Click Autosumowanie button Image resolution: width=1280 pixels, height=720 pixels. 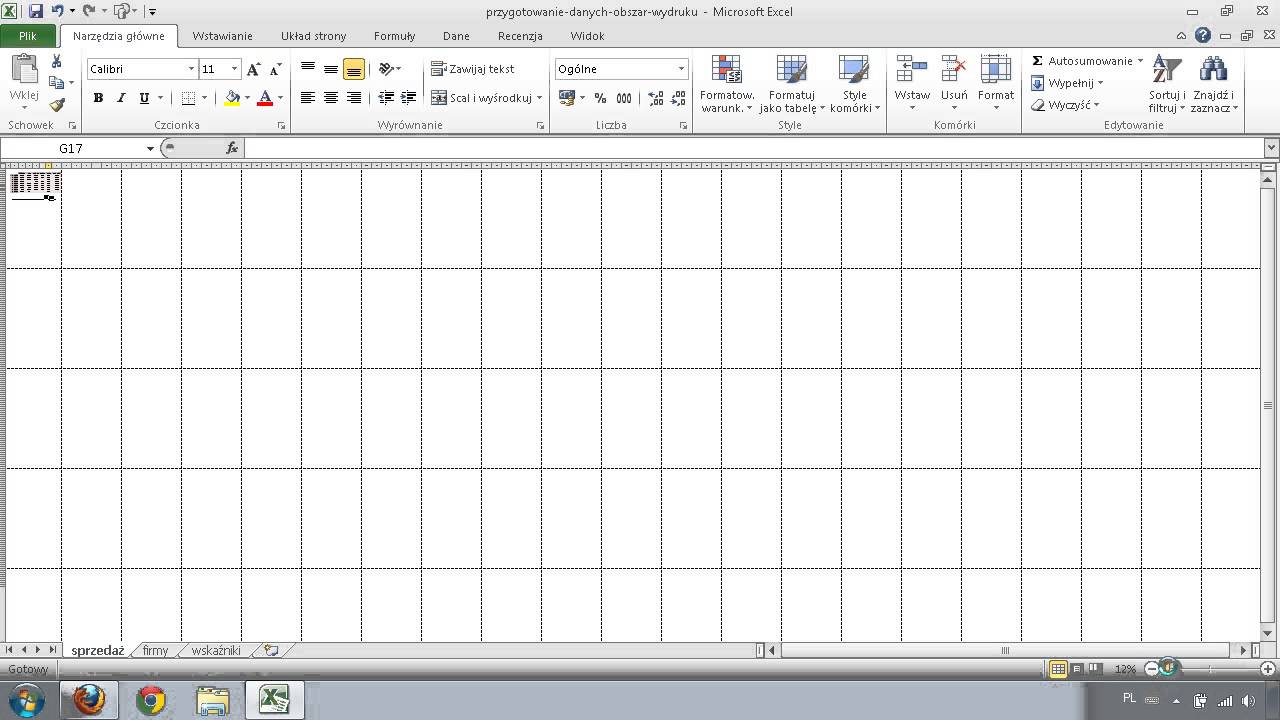(1087, 61)
